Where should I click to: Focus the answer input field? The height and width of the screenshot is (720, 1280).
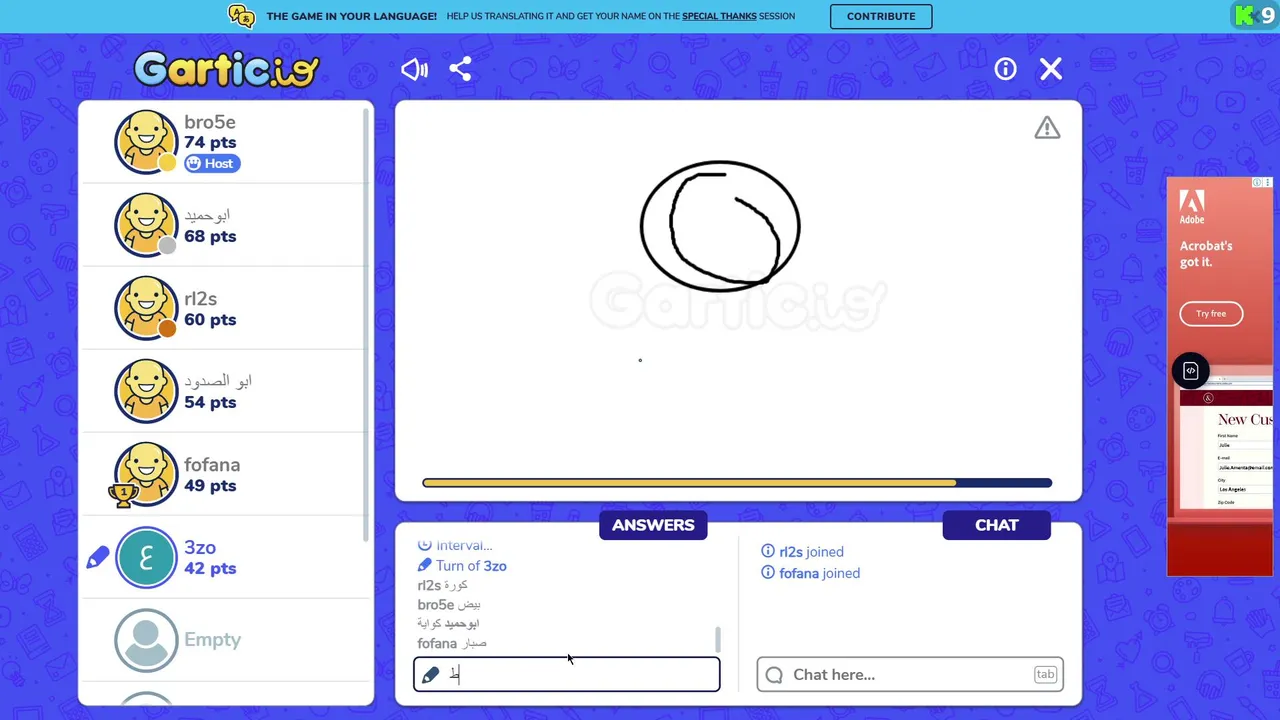(x=567, y=674)
